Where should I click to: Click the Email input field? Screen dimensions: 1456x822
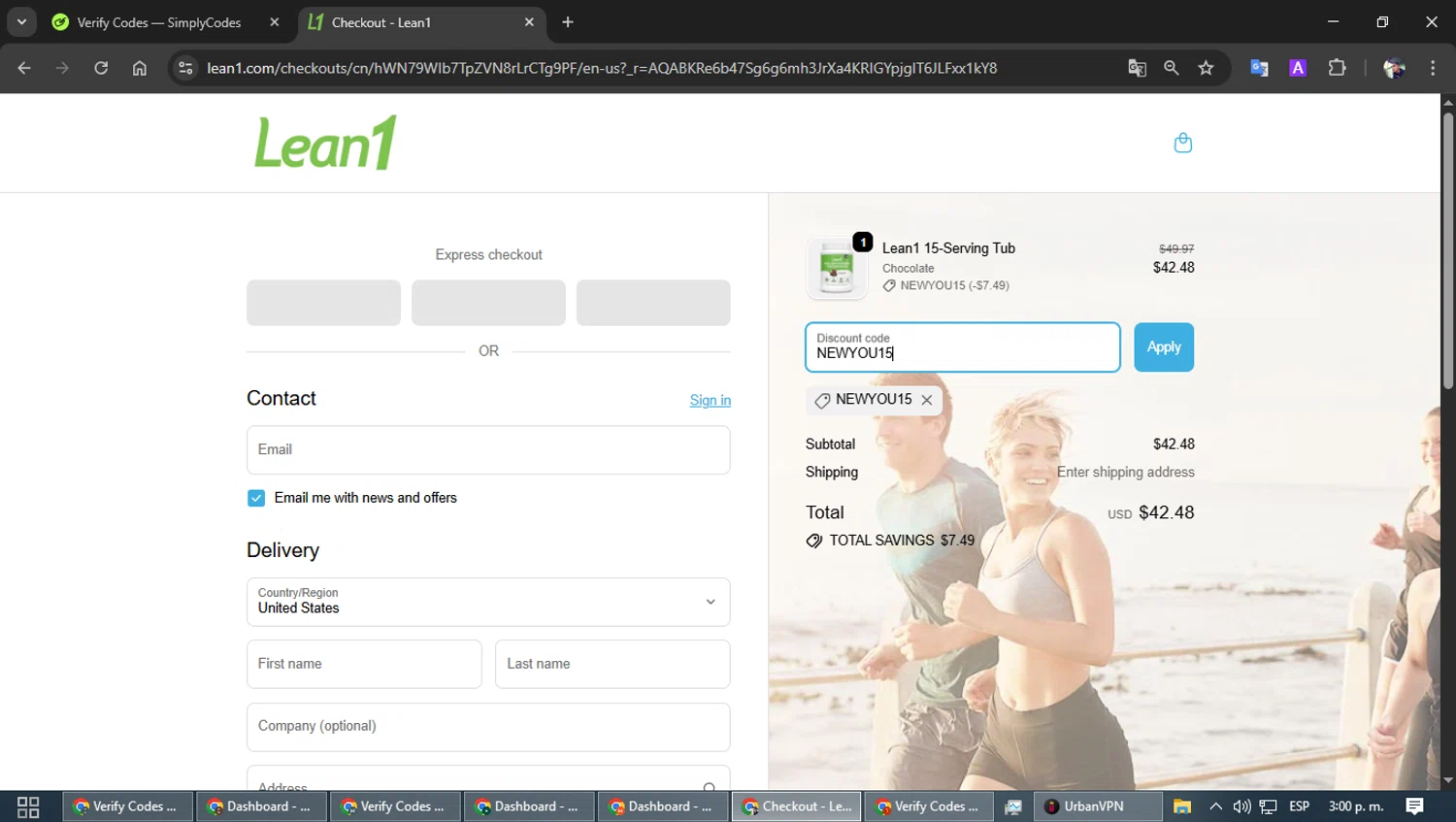tap(488, 450)
